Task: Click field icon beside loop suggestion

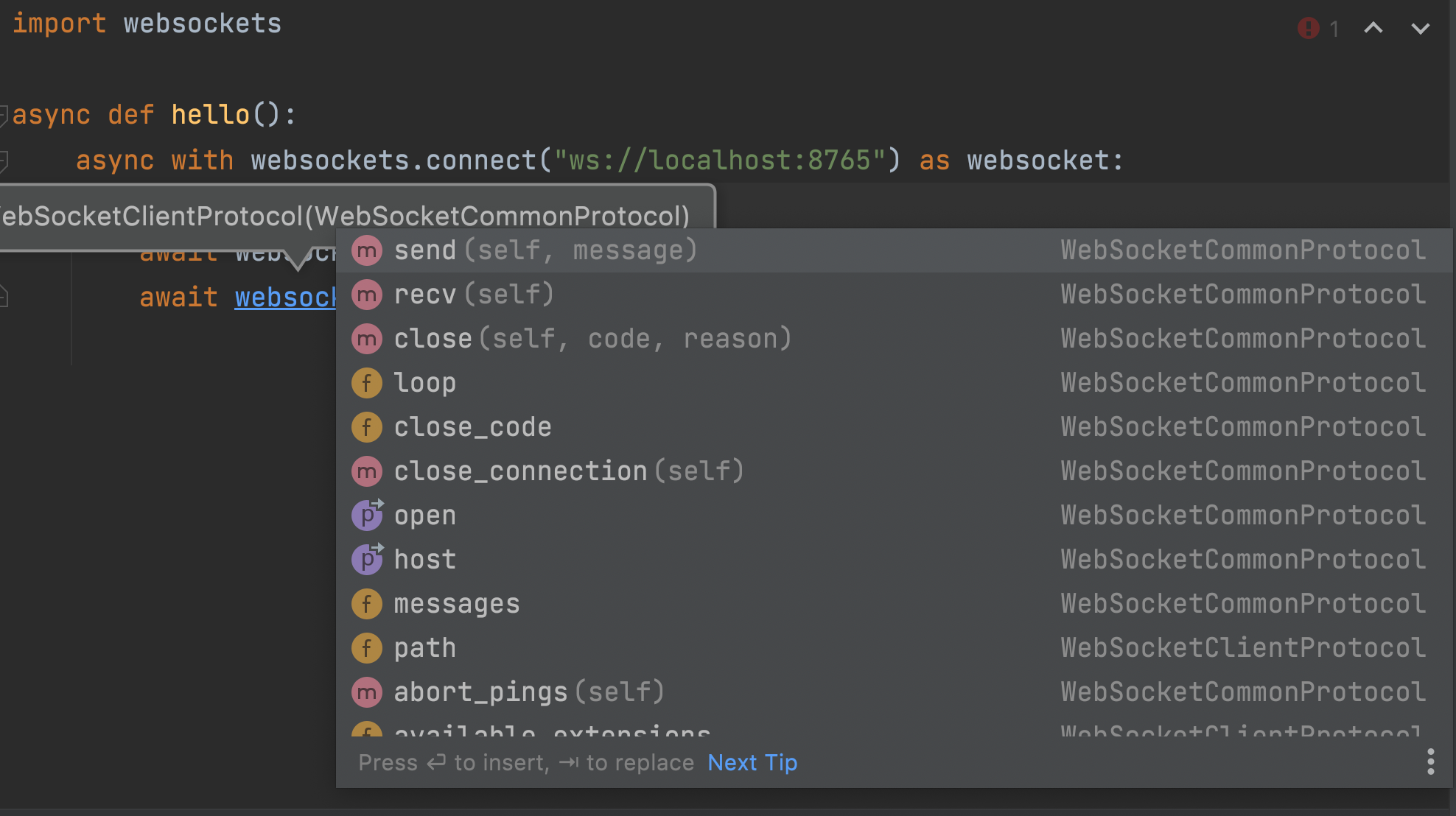Action: pyautogui.click(x=366, y=383)
